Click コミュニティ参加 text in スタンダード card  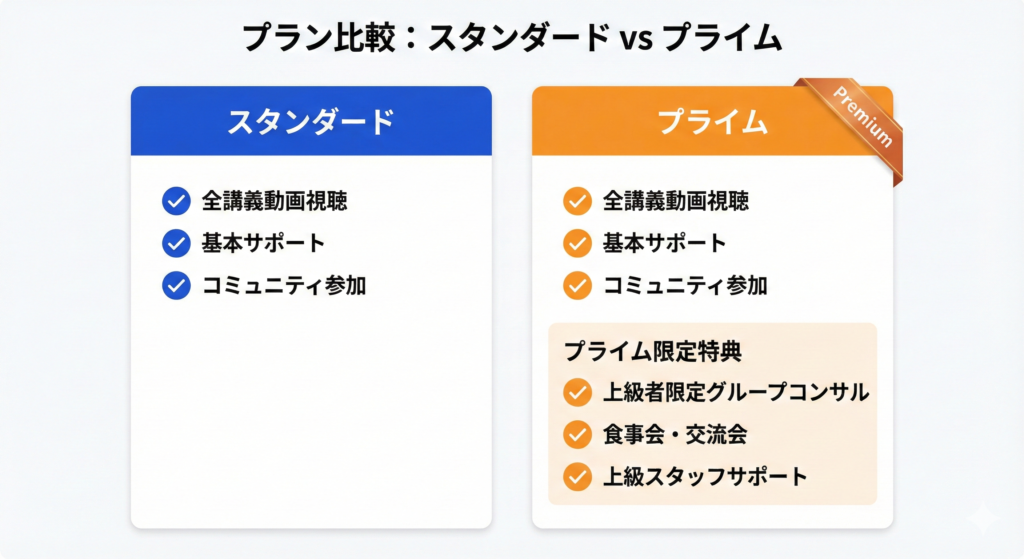click(284, 285)
